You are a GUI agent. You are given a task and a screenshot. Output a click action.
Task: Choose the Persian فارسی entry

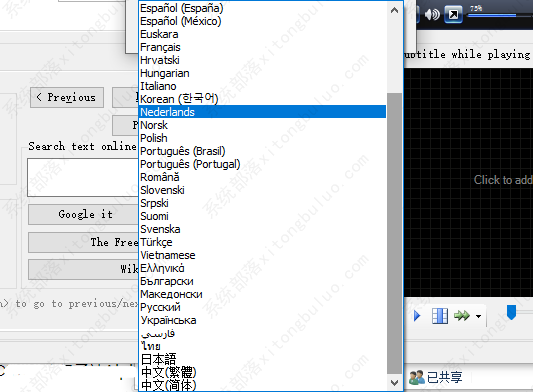click(x=262, y=333)
